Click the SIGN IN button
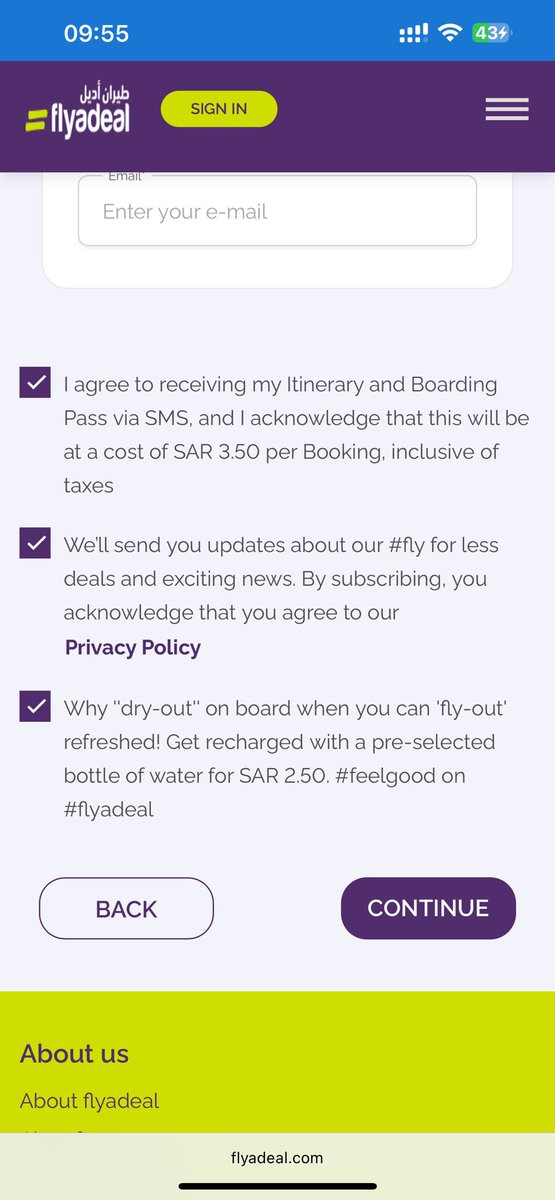 click(x=219, y=108)
